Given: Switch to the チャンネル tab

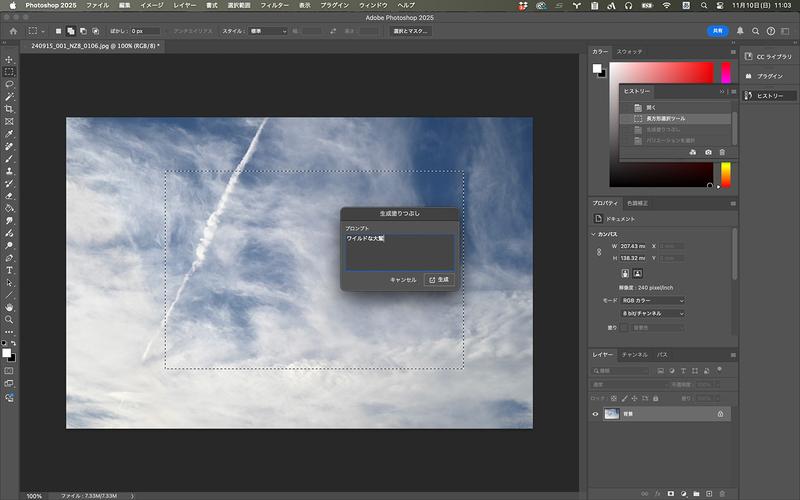Looking at the screenshot, I should coord(634,355).
